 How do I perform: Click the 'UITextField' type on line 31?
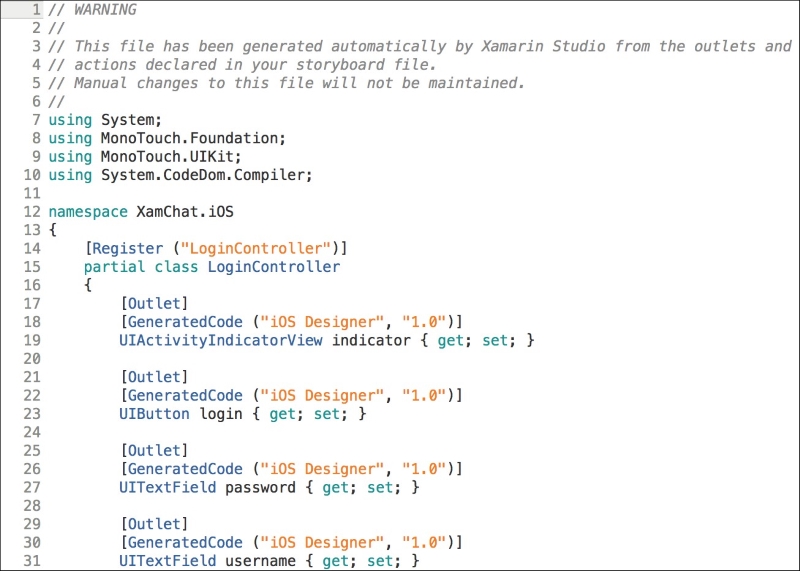point(168,561)
